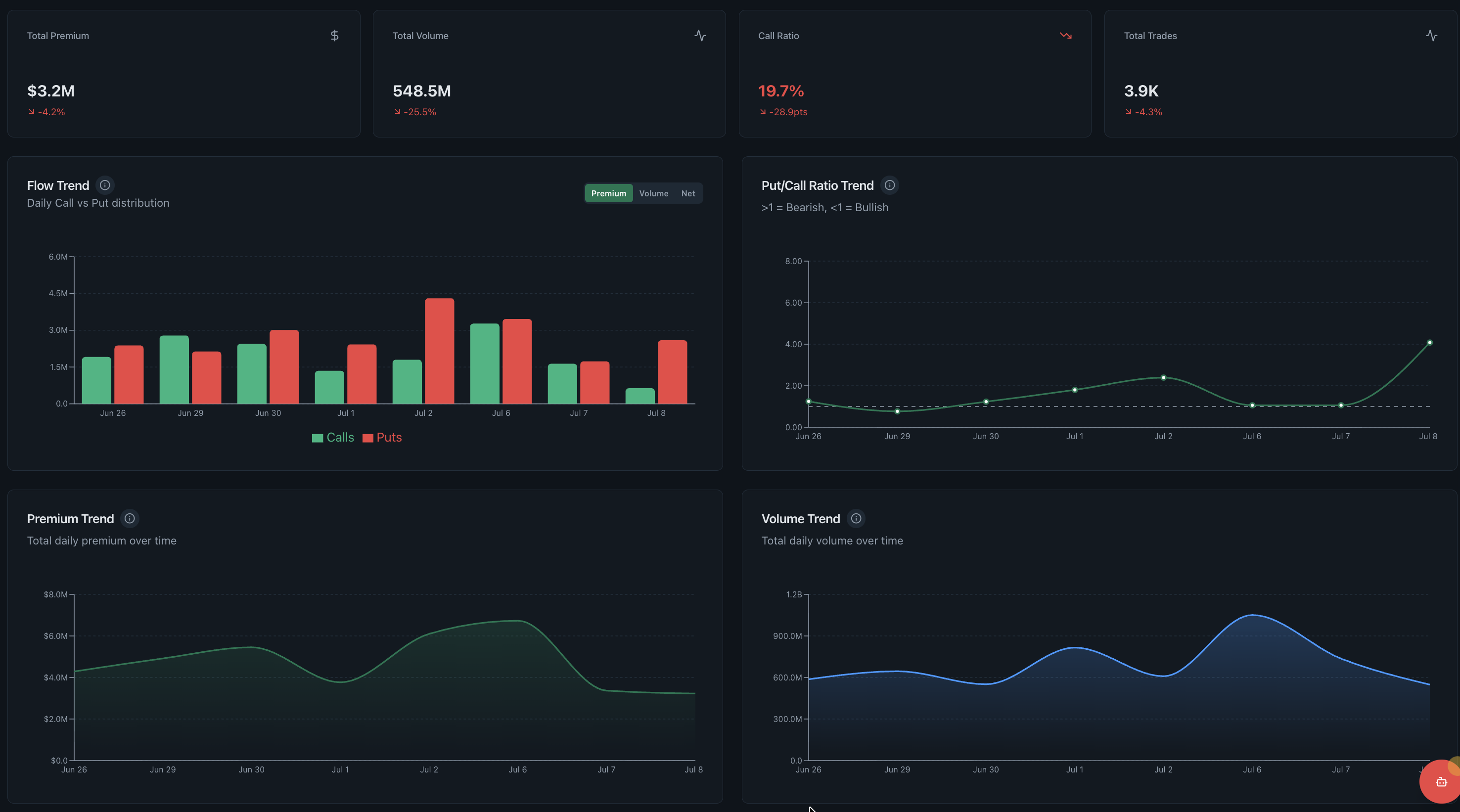
Task: Click the Jun 30 red Puts bar
Action: [x=284, y=367]
